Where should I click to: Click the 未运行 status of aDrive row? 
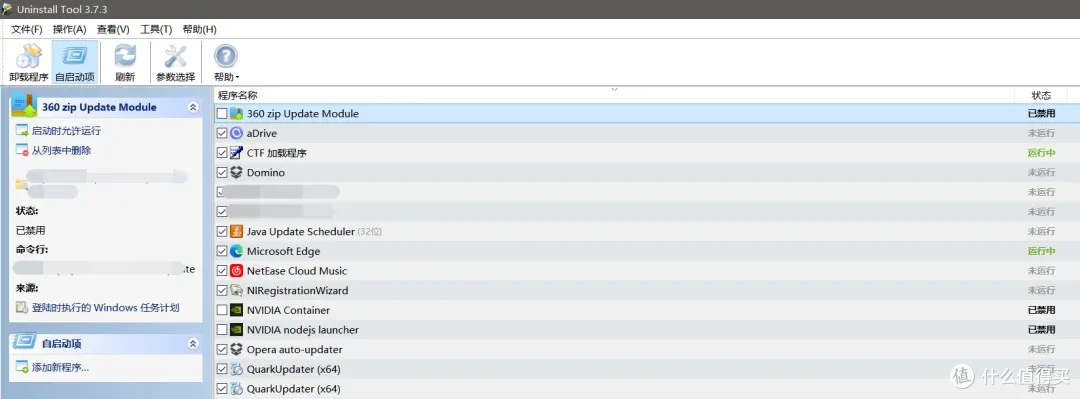(1041, 133)
